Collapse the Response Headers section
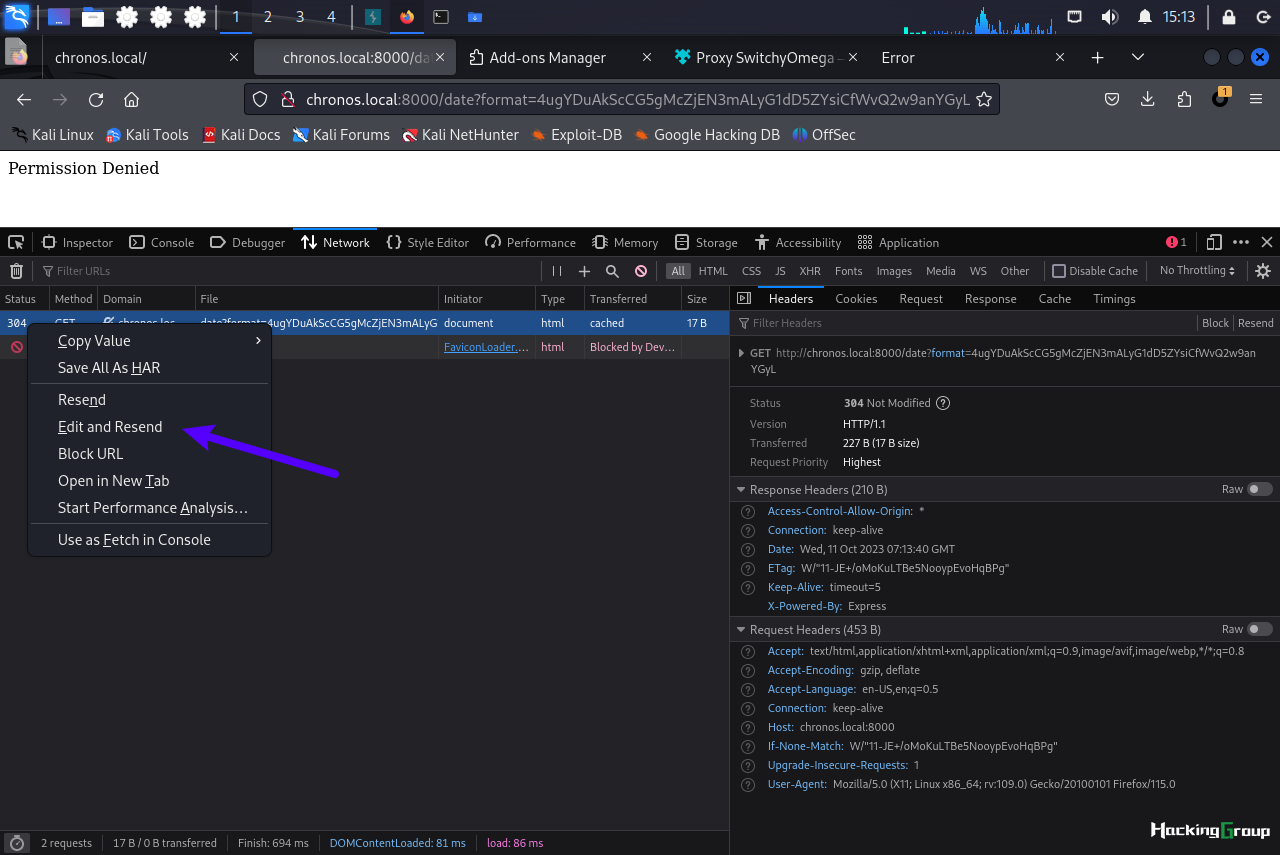 741,490
